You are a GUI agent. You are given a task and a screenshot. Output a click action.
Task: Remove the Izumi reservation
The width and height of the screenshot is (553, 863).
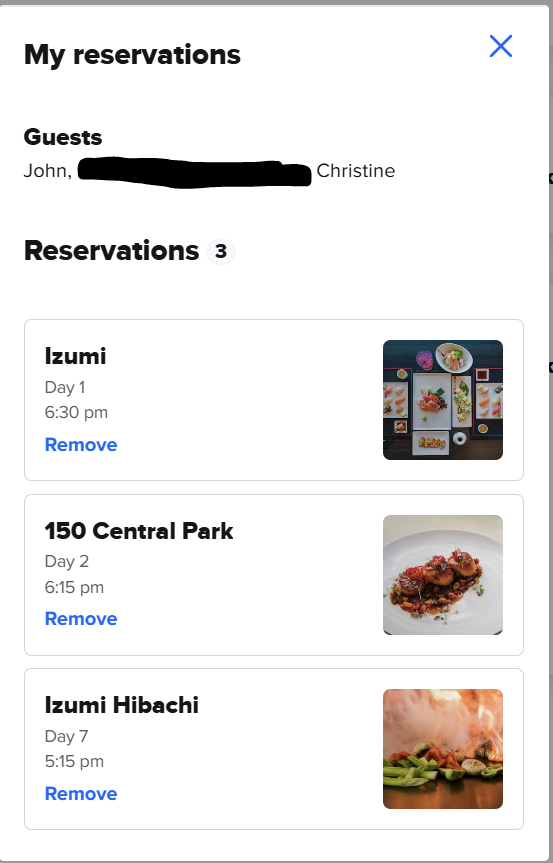pos(81,445)
